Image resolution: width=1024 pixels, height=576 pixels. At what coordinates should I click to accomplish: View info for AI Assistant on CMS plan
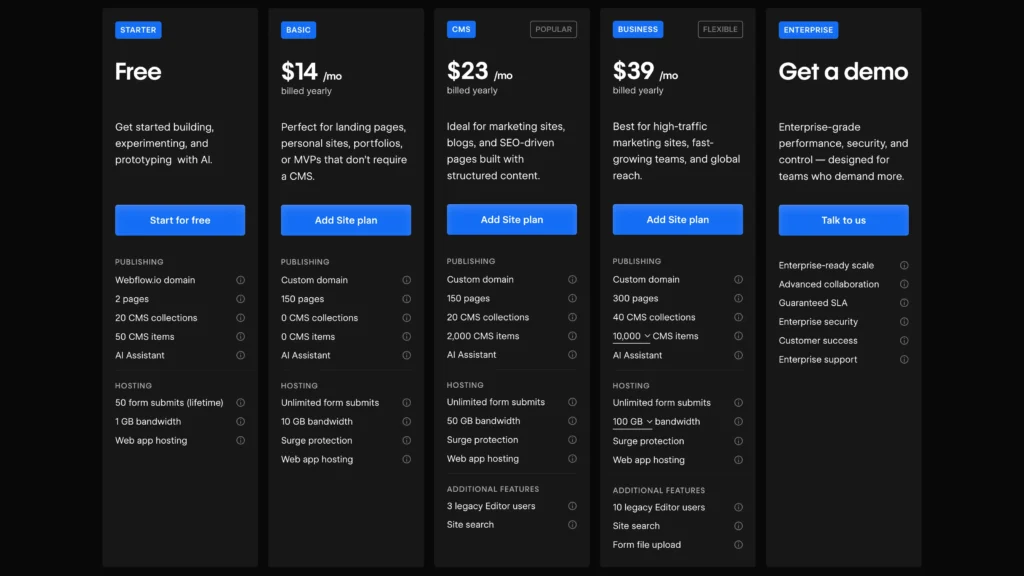click(x=573, y=355)
